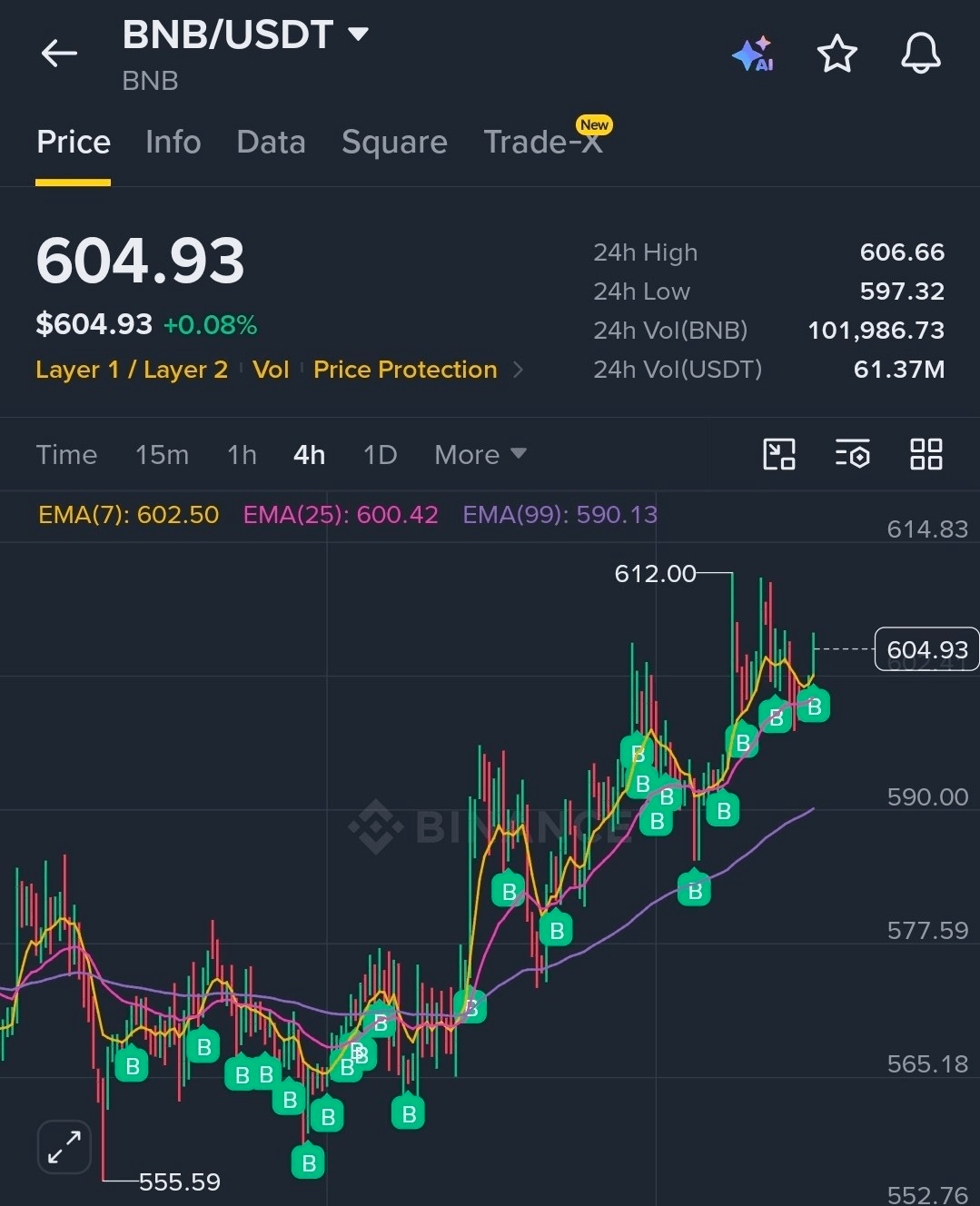
Task: Go back with the left arrow icon
Action: point(59,54)
